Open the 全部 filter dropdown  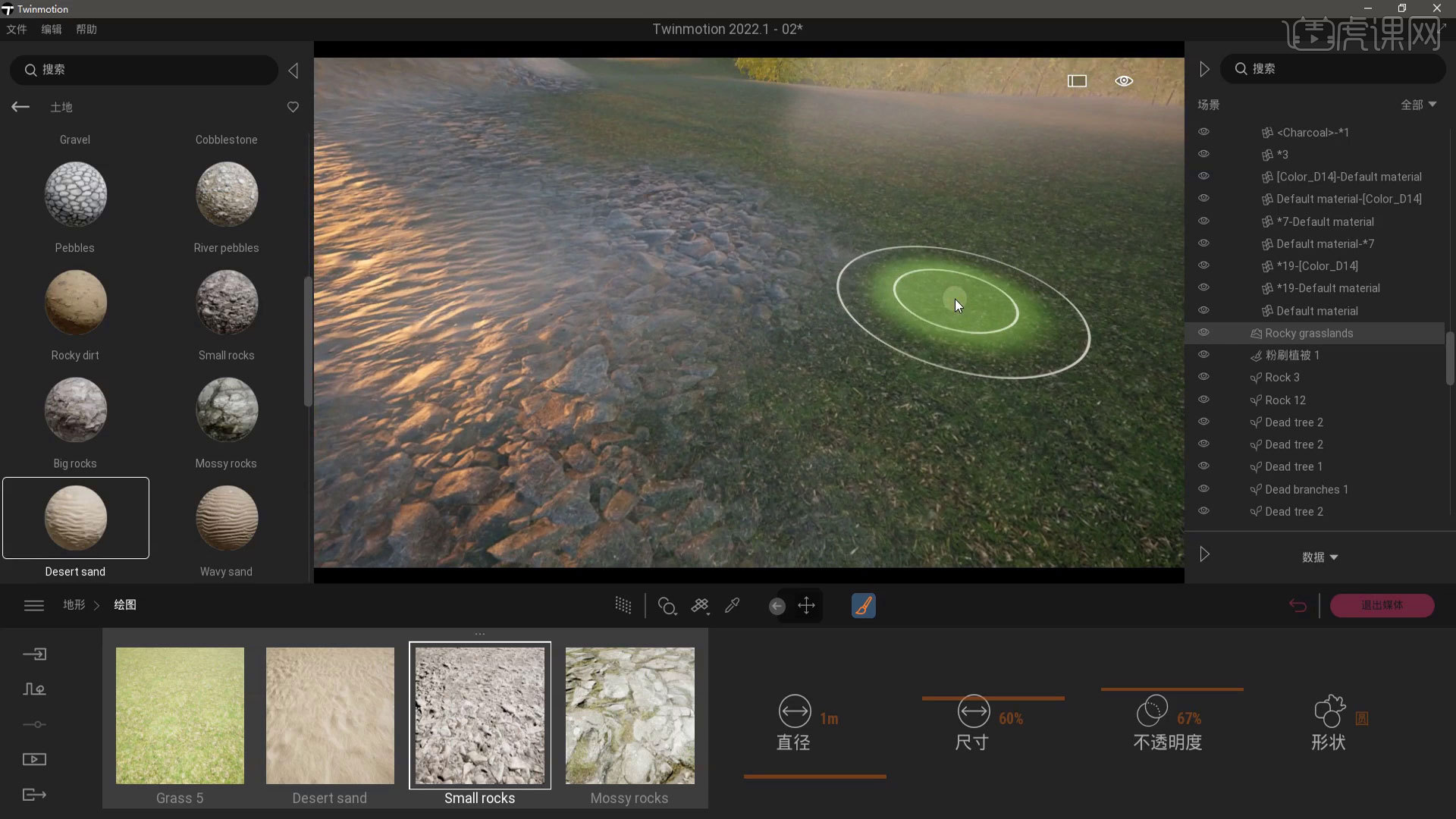click(x=1418, y=105)
